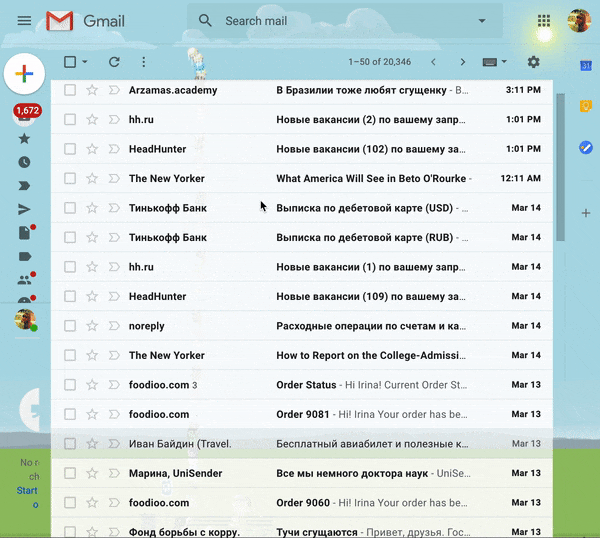Click the search magnifier icon
Image resolution: width=600 pixels, height=538 pixels.
(205, 21)
